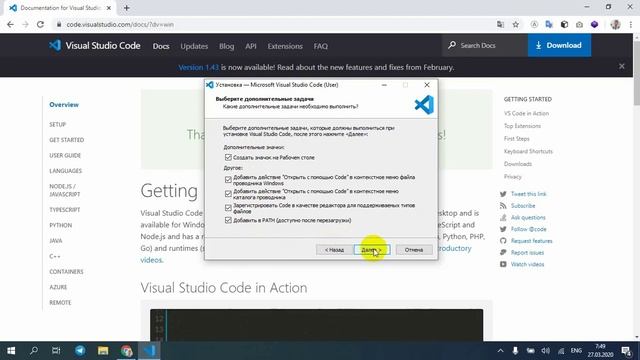
Task: Open the Windows Start menu
Action: [11, 351]
